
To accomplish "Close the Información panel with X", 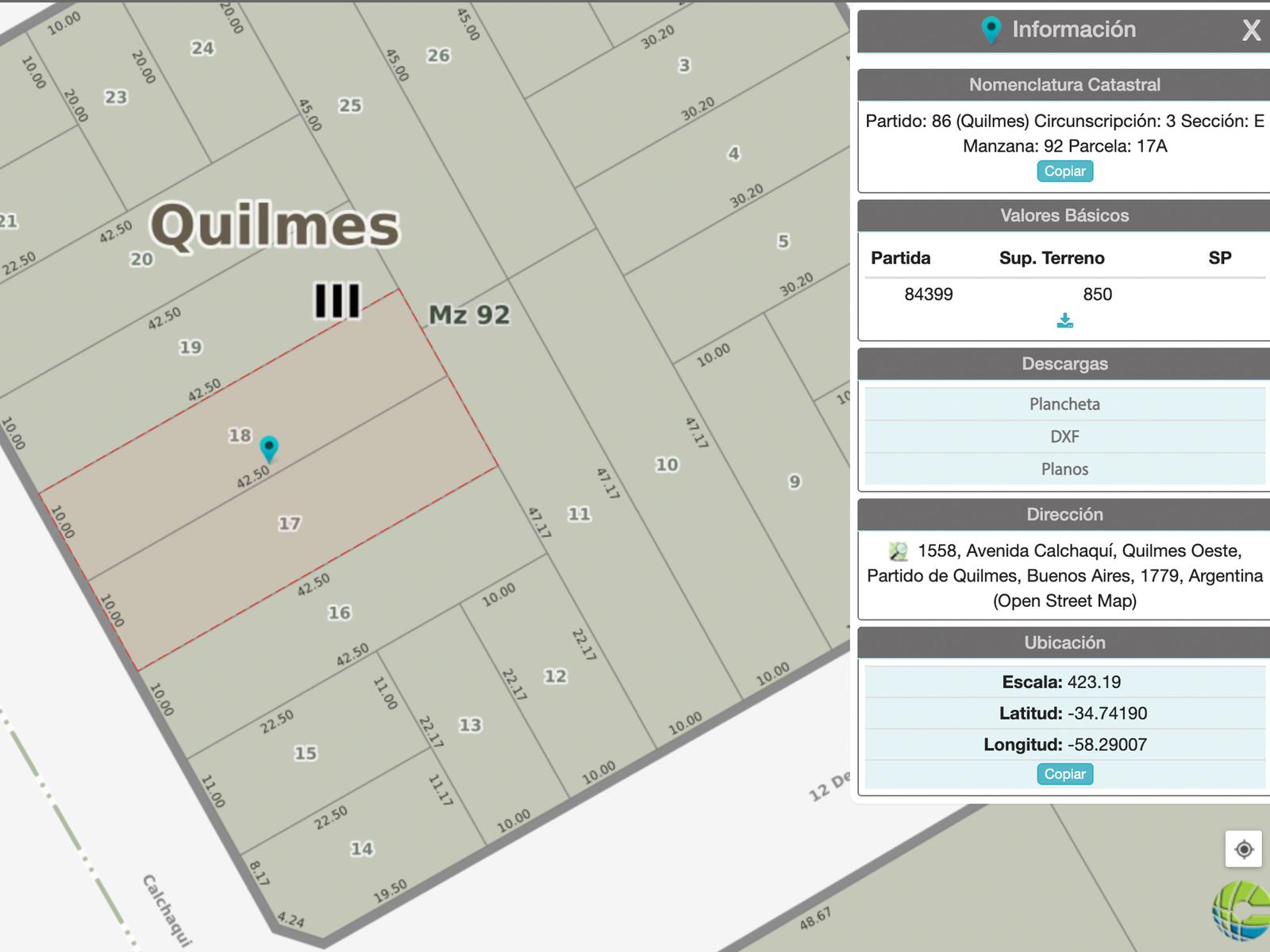I will click(x=1251, y=31).
